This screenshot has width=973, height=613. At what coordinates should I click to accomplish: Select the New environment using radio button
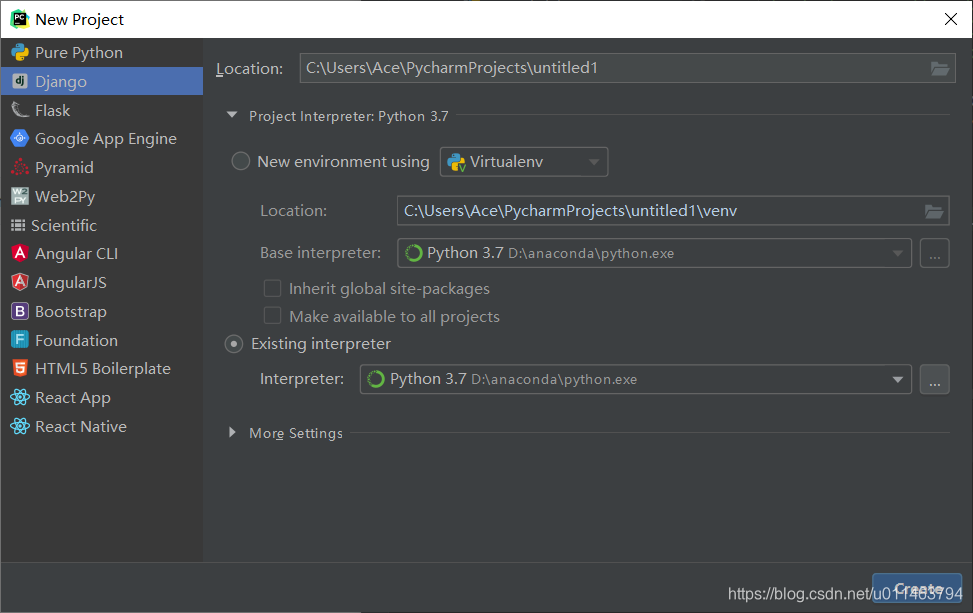pos(241,161)
